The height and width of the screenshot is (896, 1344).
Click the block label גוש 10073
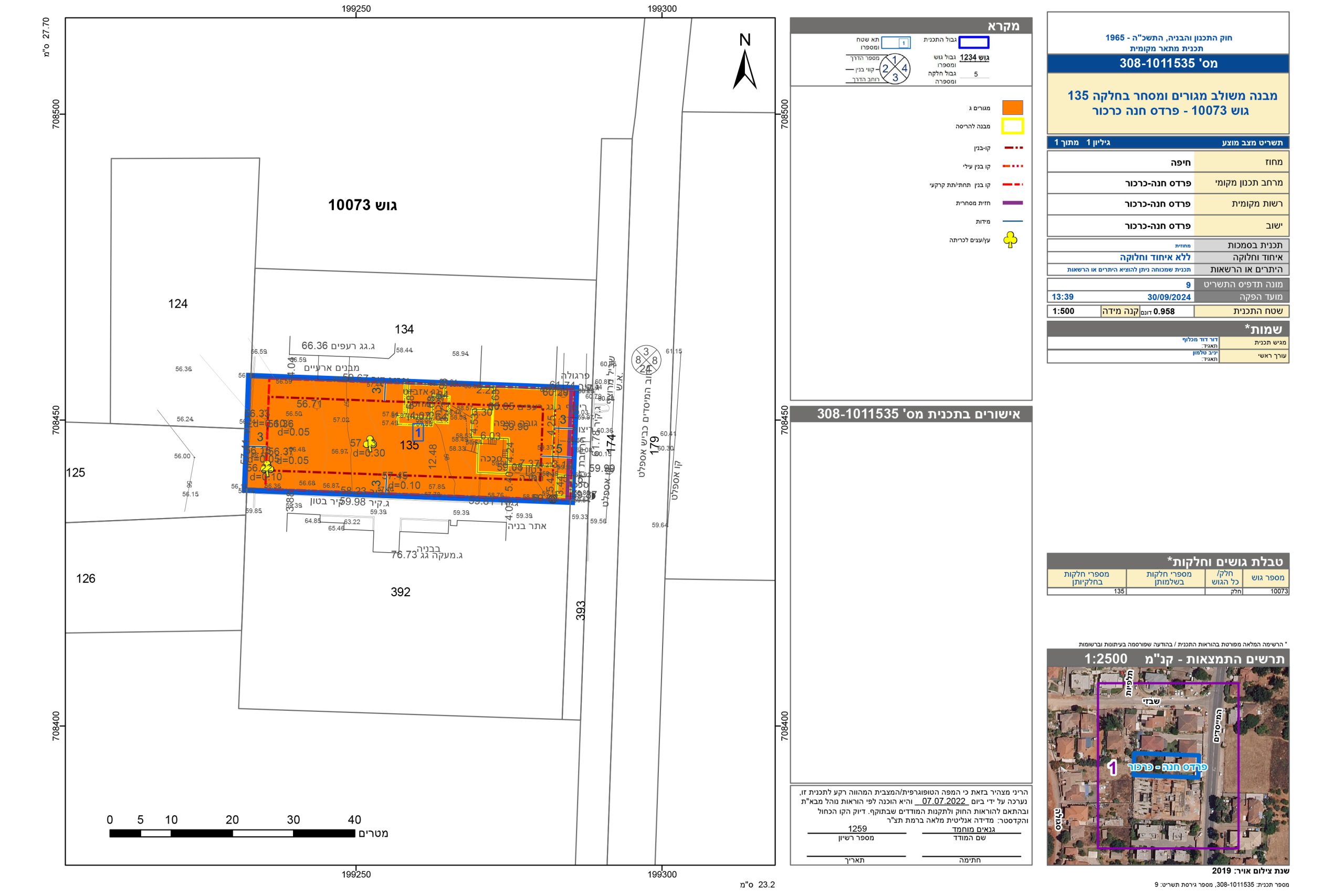(362, 205)
